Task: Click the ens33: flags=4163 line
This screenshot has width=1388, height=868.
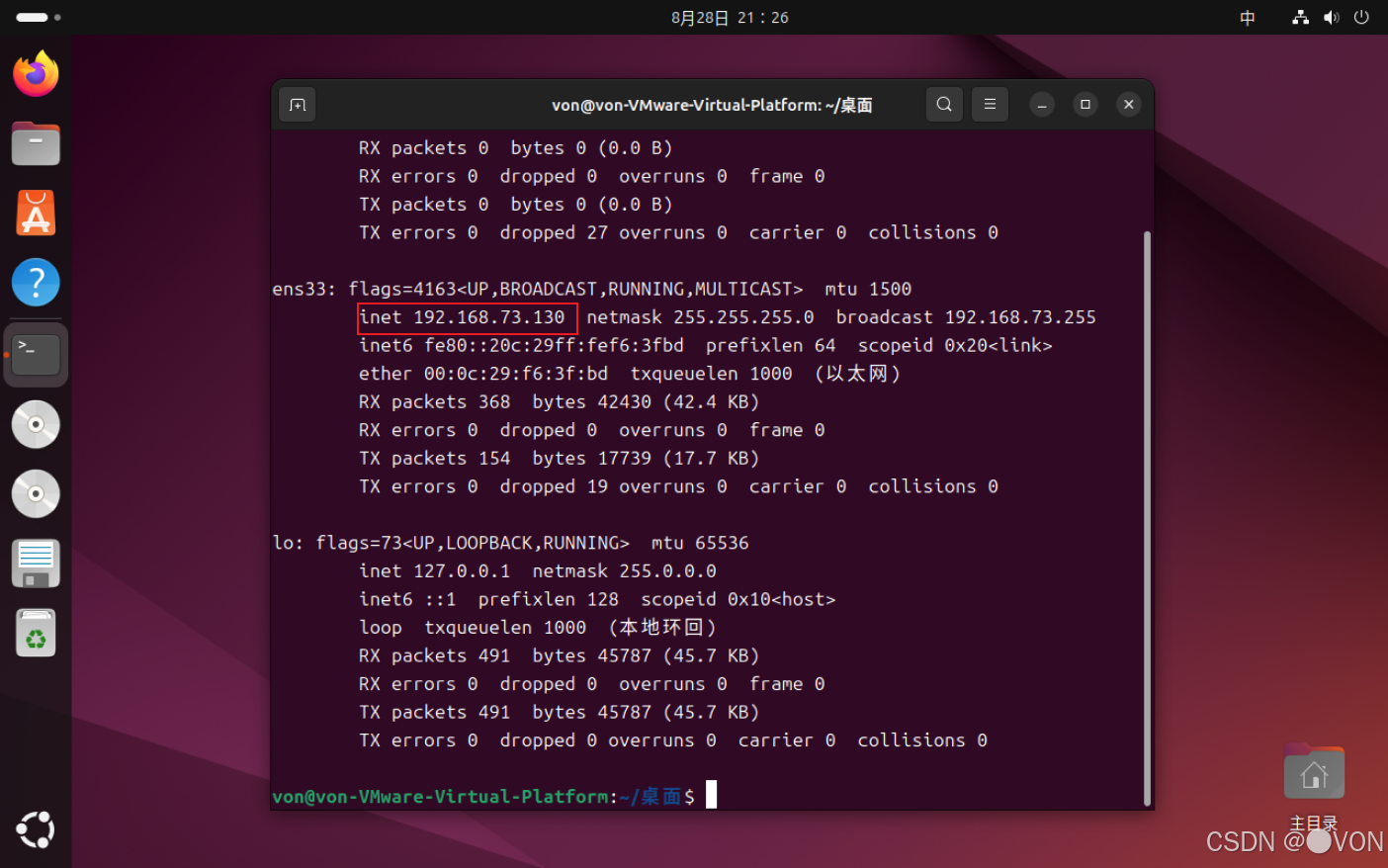Action: click(x=591, y=290)
